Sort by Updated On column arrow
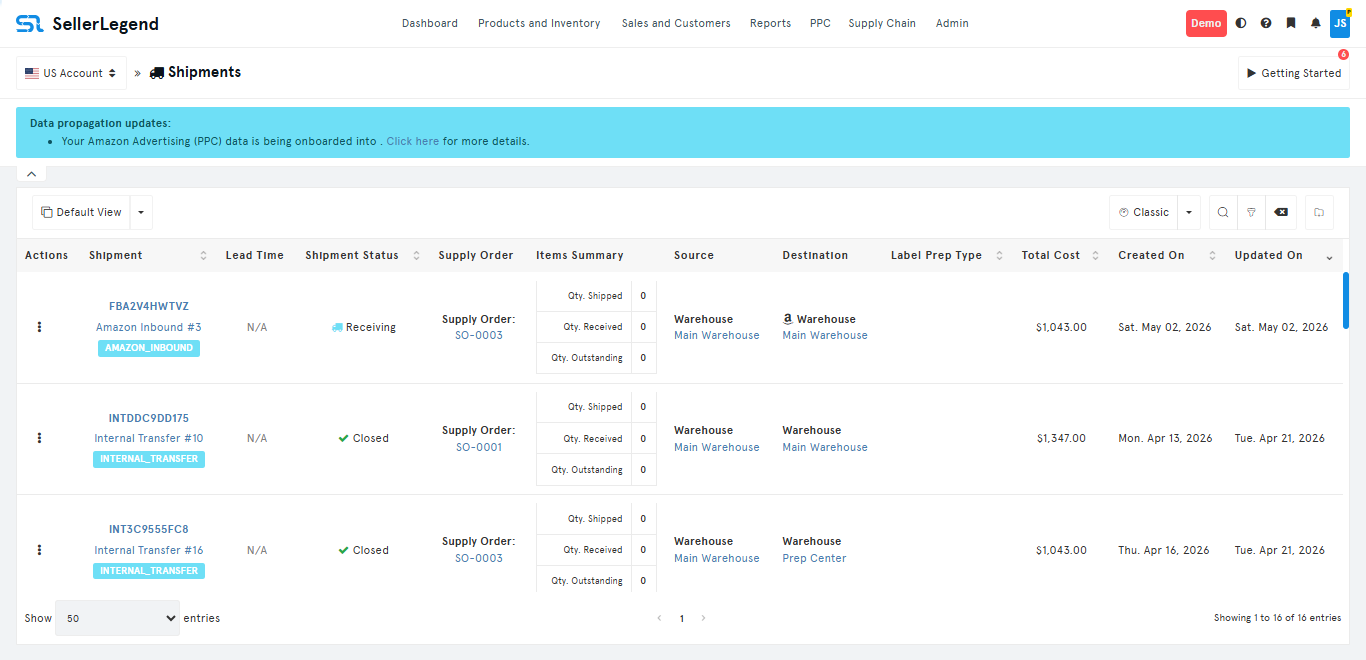The height and width of the screenshot is (660, 1366). (1329, 258)
